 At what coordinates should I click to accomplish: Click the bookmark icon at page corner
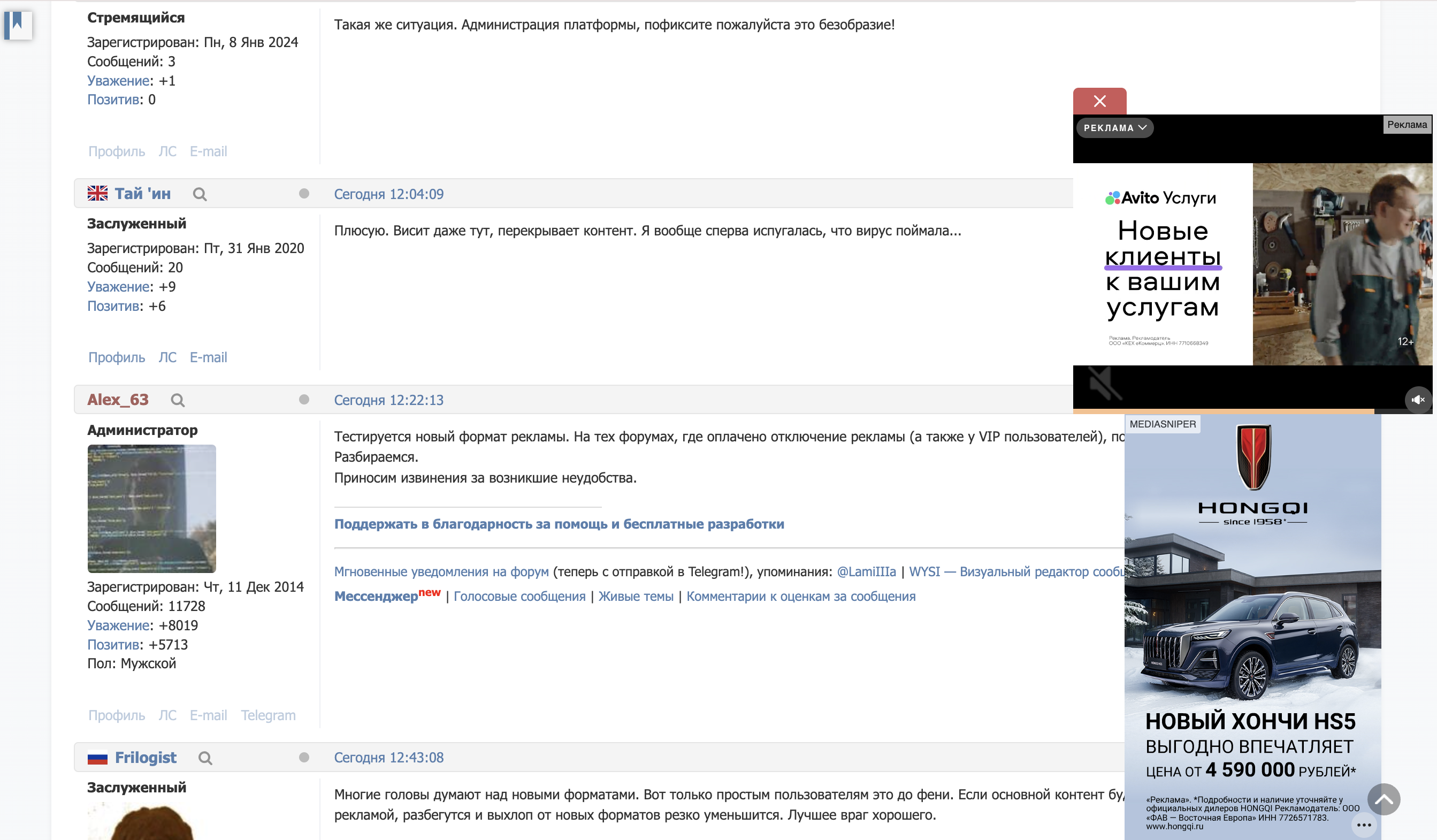[17, 25]
